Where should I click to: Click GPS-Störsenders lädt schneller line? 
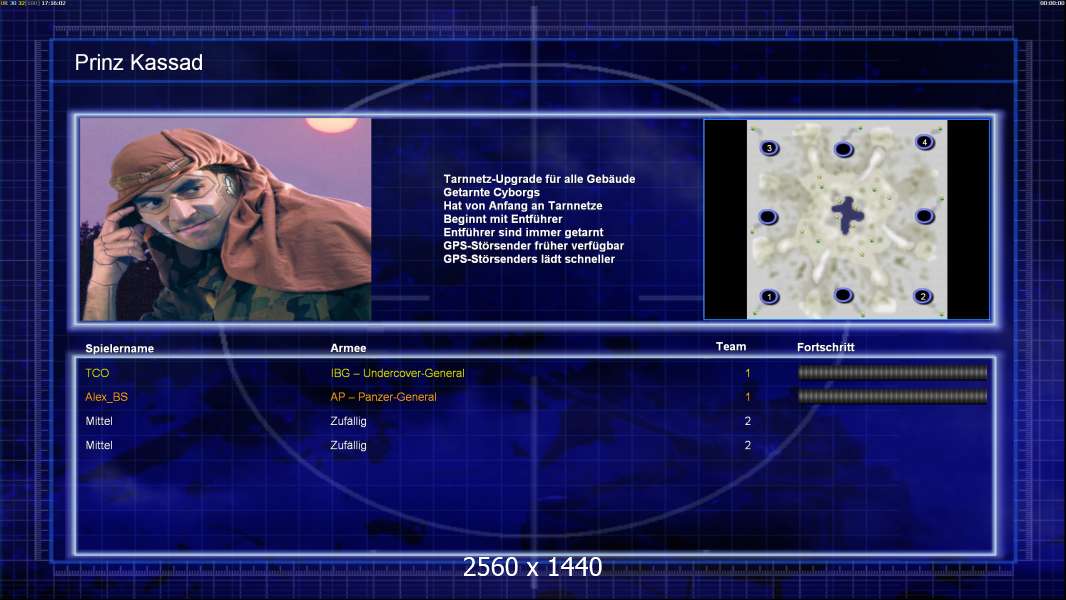point(529,259)
